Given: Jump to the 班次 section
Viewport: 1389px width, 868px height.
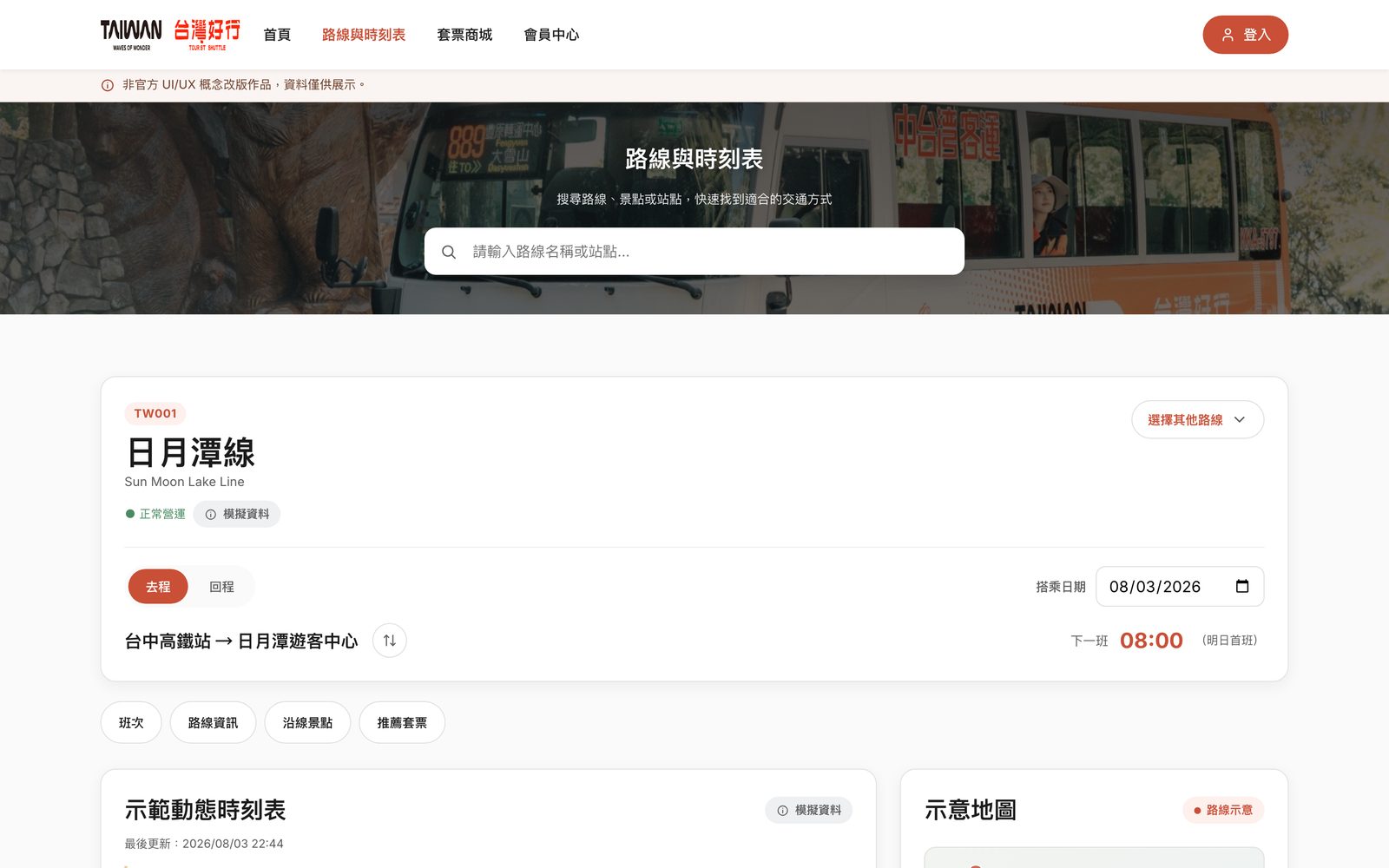Looking at the screenshot, I should tap(131, 723).
